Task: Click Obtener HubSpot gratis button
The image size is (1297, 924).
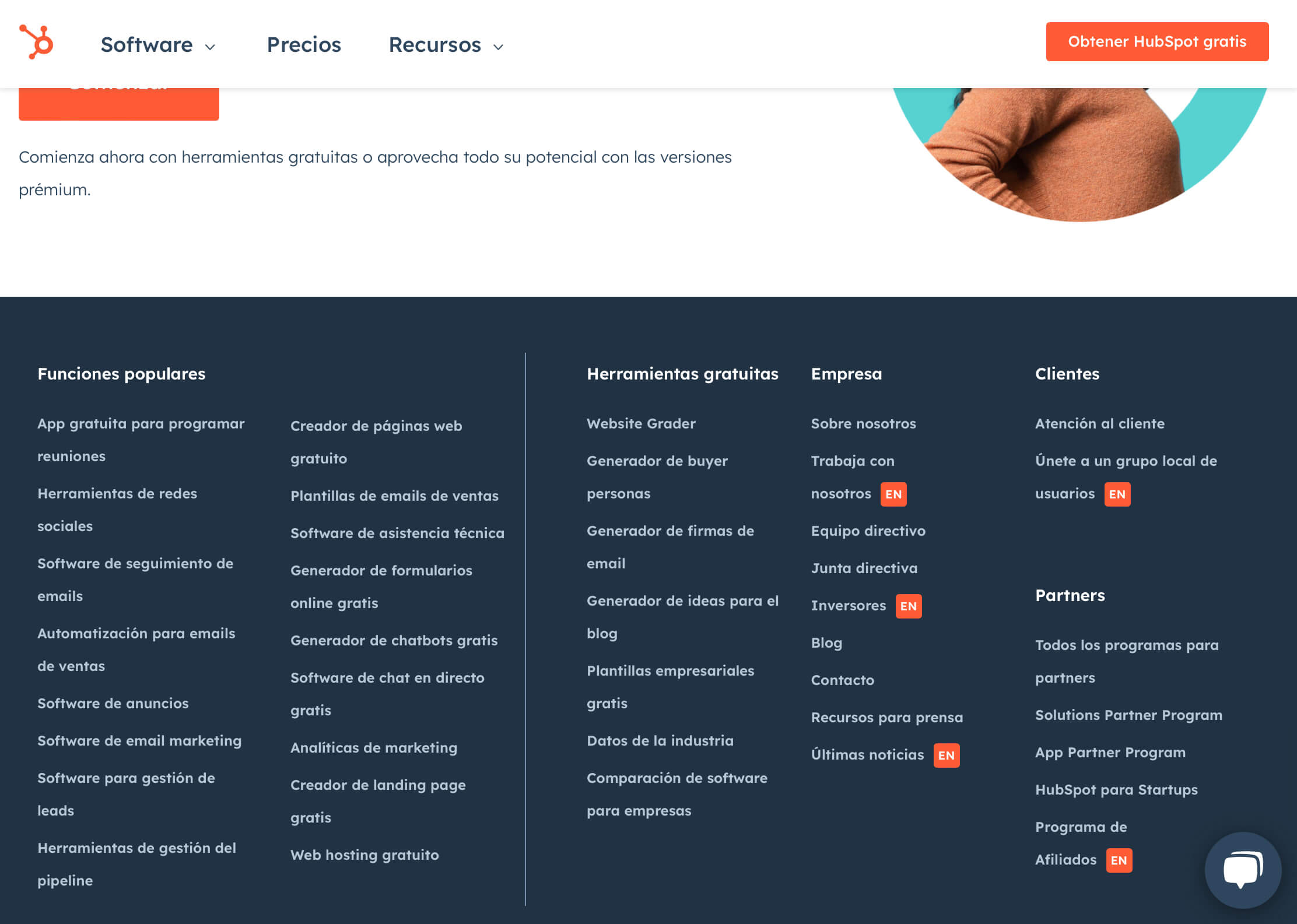Action: pyautogui.click(x=1157, y=41)
